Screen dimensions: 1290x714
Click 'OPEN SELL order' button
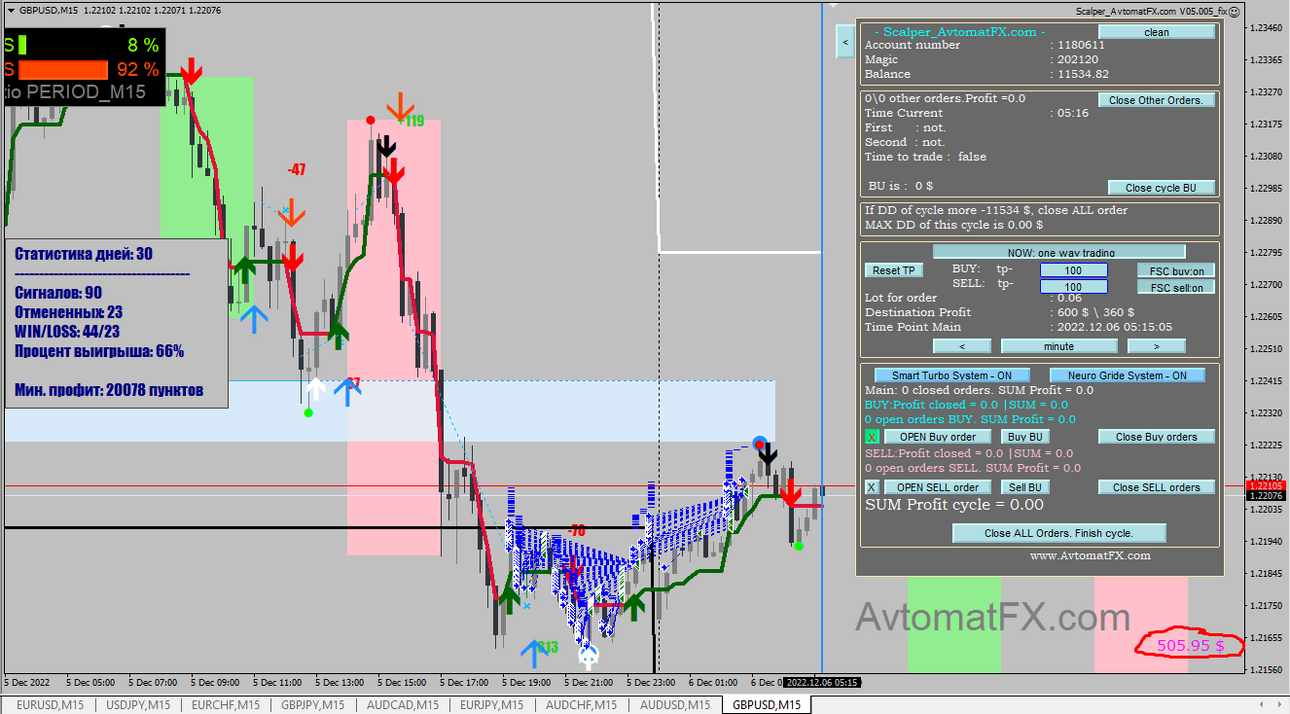(937, 487)
